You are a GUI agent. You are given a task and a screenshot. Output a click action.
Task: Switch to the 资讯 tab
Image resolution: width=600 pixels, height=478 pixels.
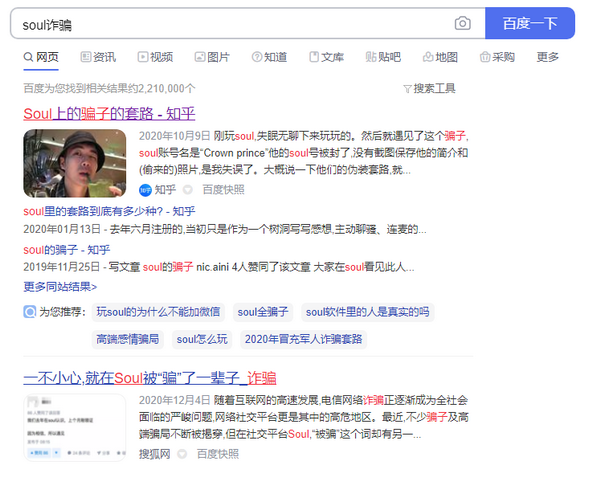(98, 57)
